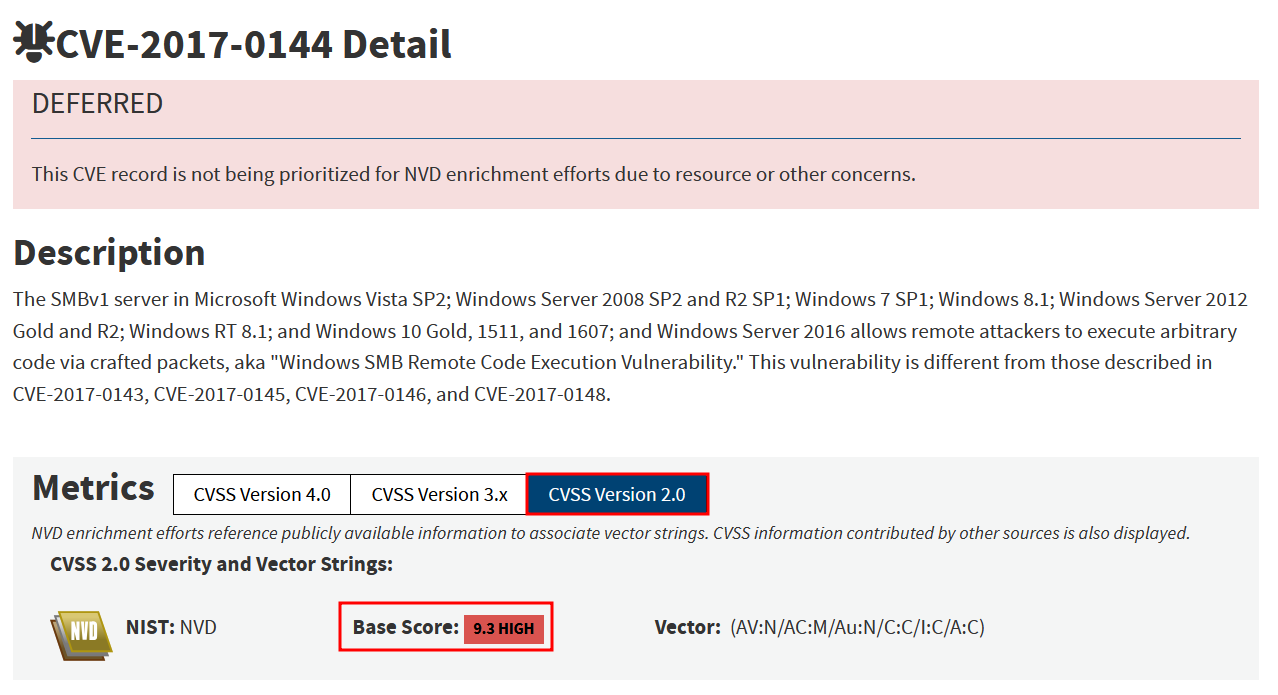Click the "NIST: NVD" source label

(x=171, y=628)
